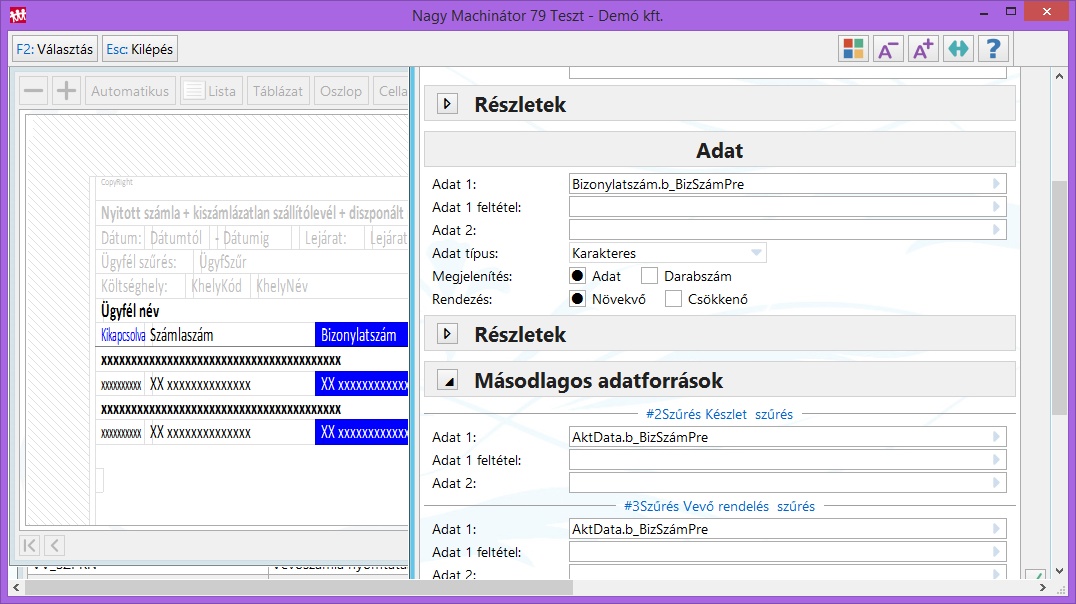Click scroll down arrow on right
This screenshot has width=1076, height=604.
tap(1059, 571)
